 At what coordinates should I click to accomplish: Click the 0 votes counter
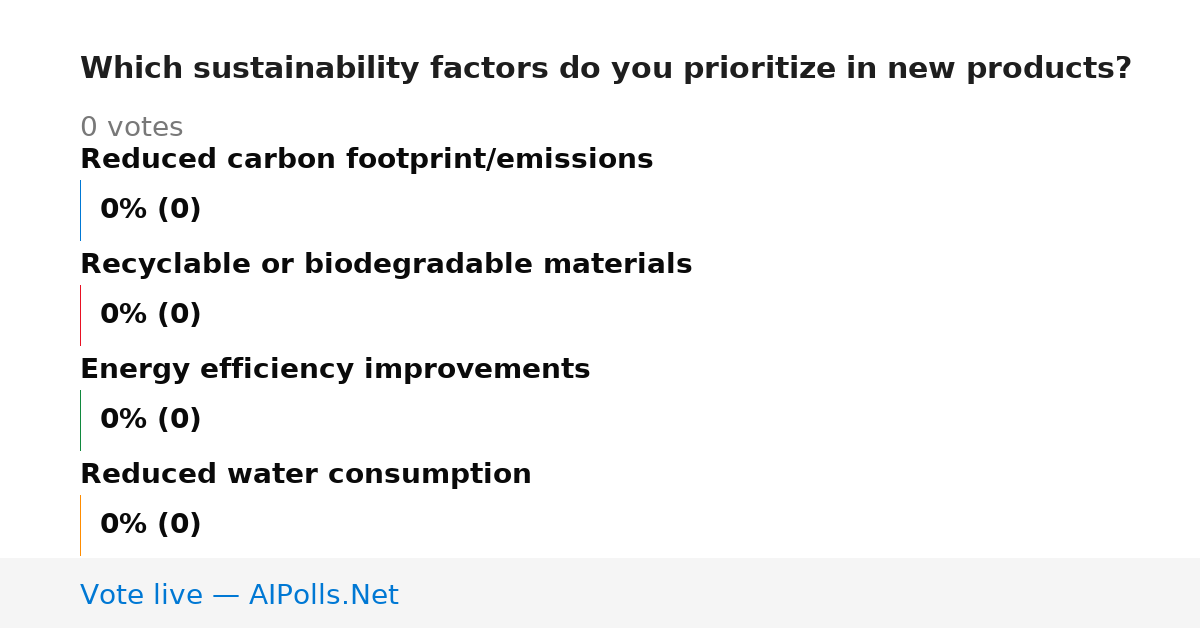(131, 128)
